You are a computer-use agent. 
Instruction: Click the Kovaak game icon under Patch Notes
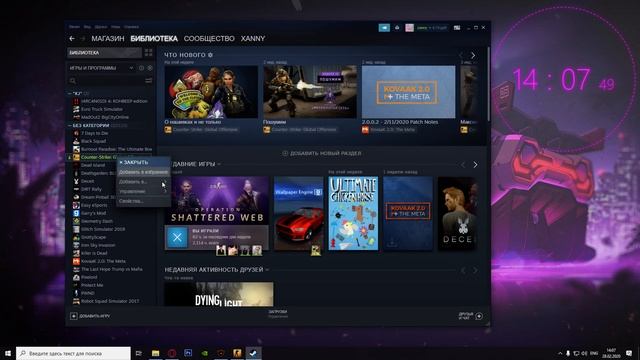[365, 130]
